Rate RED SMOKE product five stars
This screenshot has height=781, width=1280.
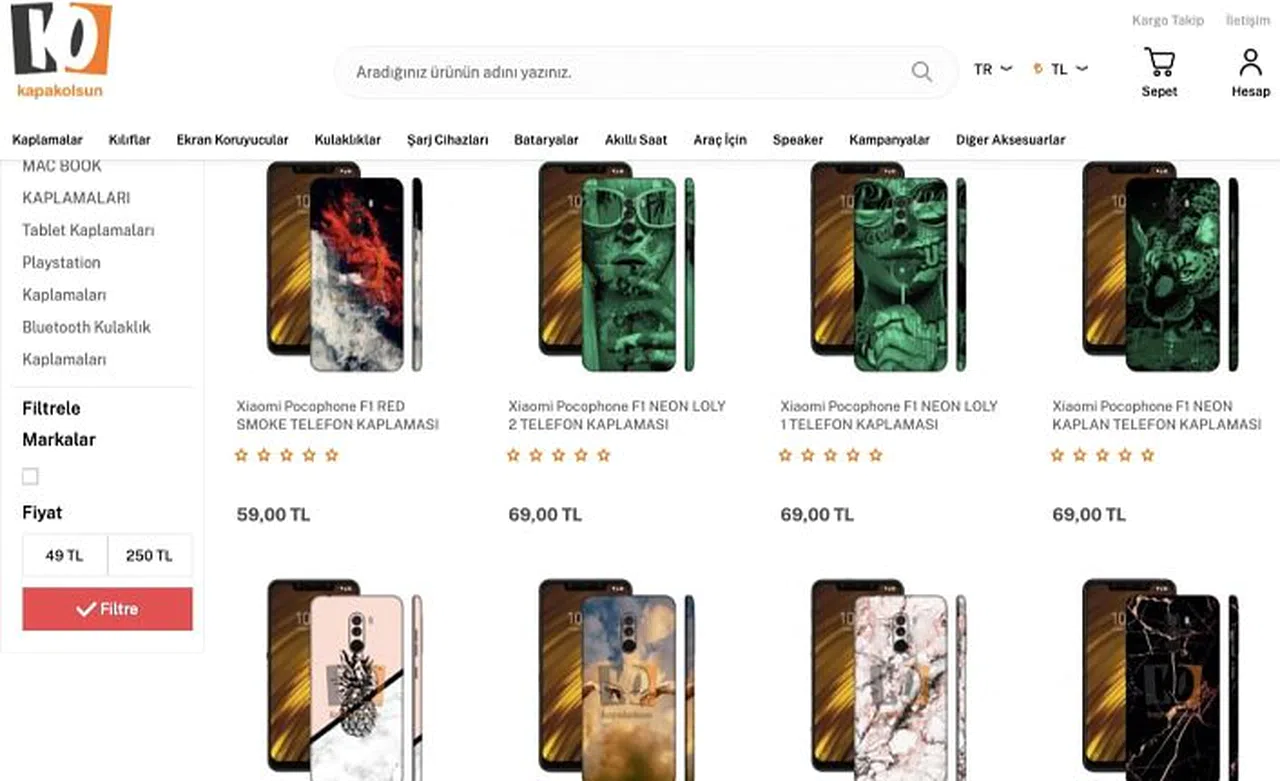[332, 455]
